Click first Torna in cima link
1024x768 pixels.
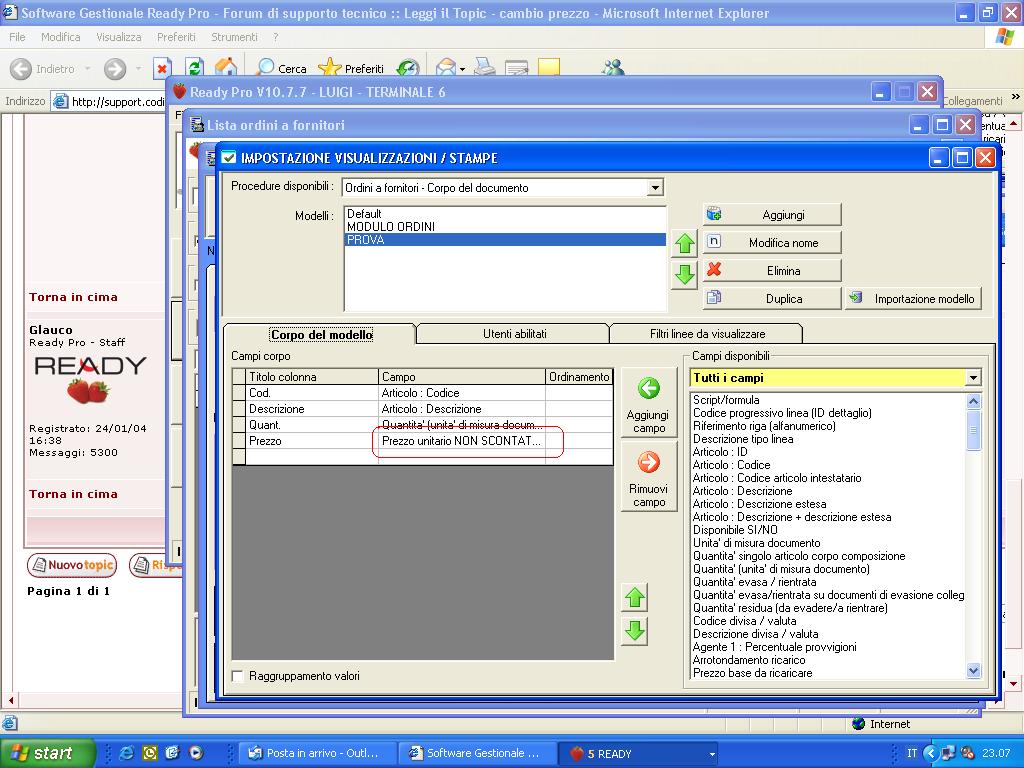[73, 297]
